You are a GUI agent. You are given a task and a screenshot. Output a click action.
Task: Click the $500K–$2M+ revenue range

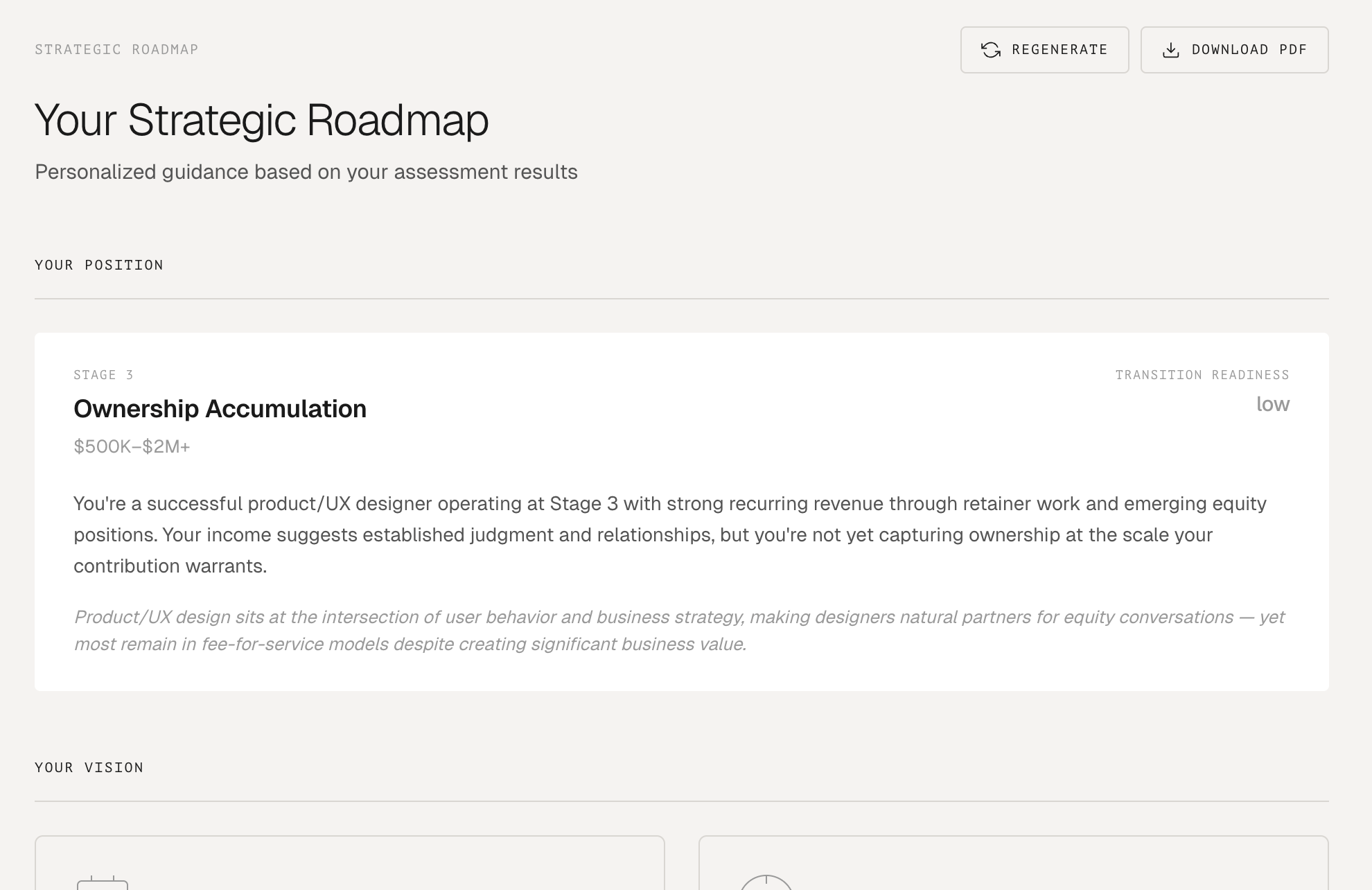[x=132, y=446]
